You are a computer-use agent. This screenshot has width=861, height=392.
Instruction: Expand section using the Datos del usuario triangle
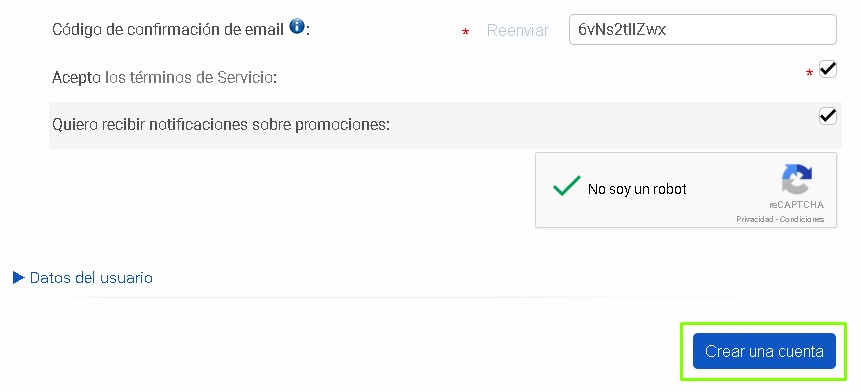pos(19,278)
